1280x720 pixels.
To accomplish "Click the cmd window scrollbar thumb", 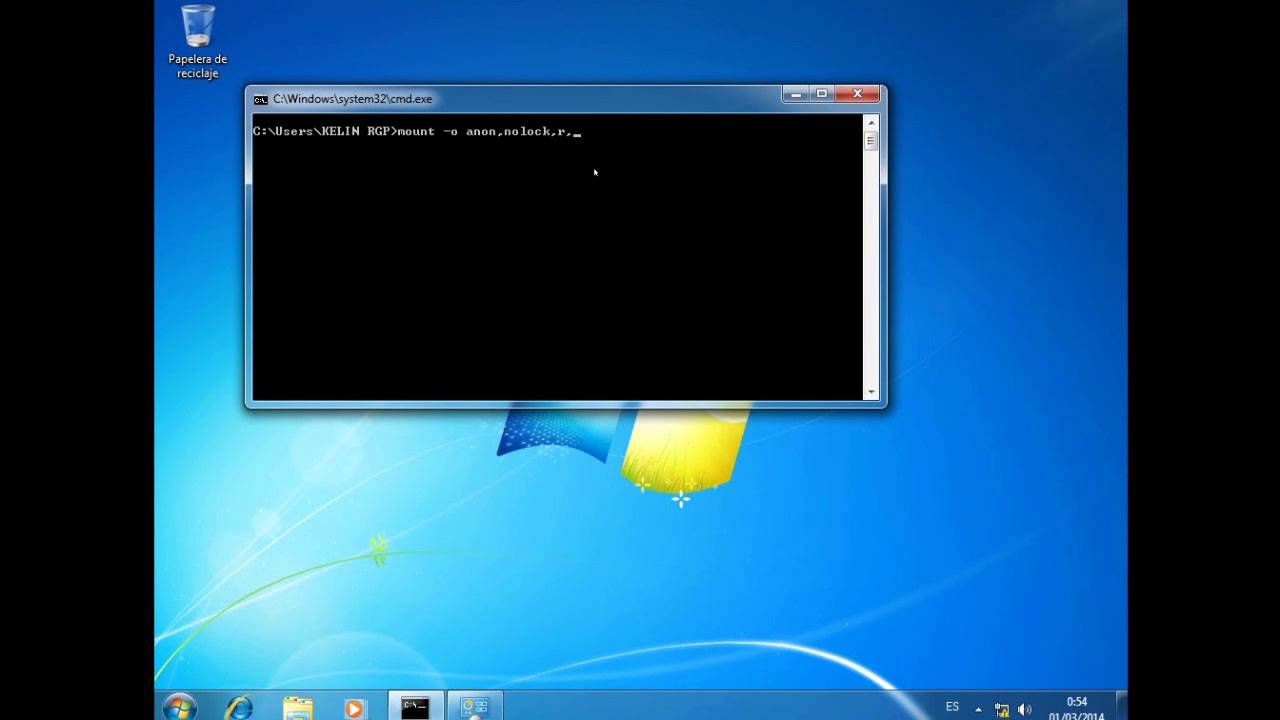I will (x=871, y=142).
